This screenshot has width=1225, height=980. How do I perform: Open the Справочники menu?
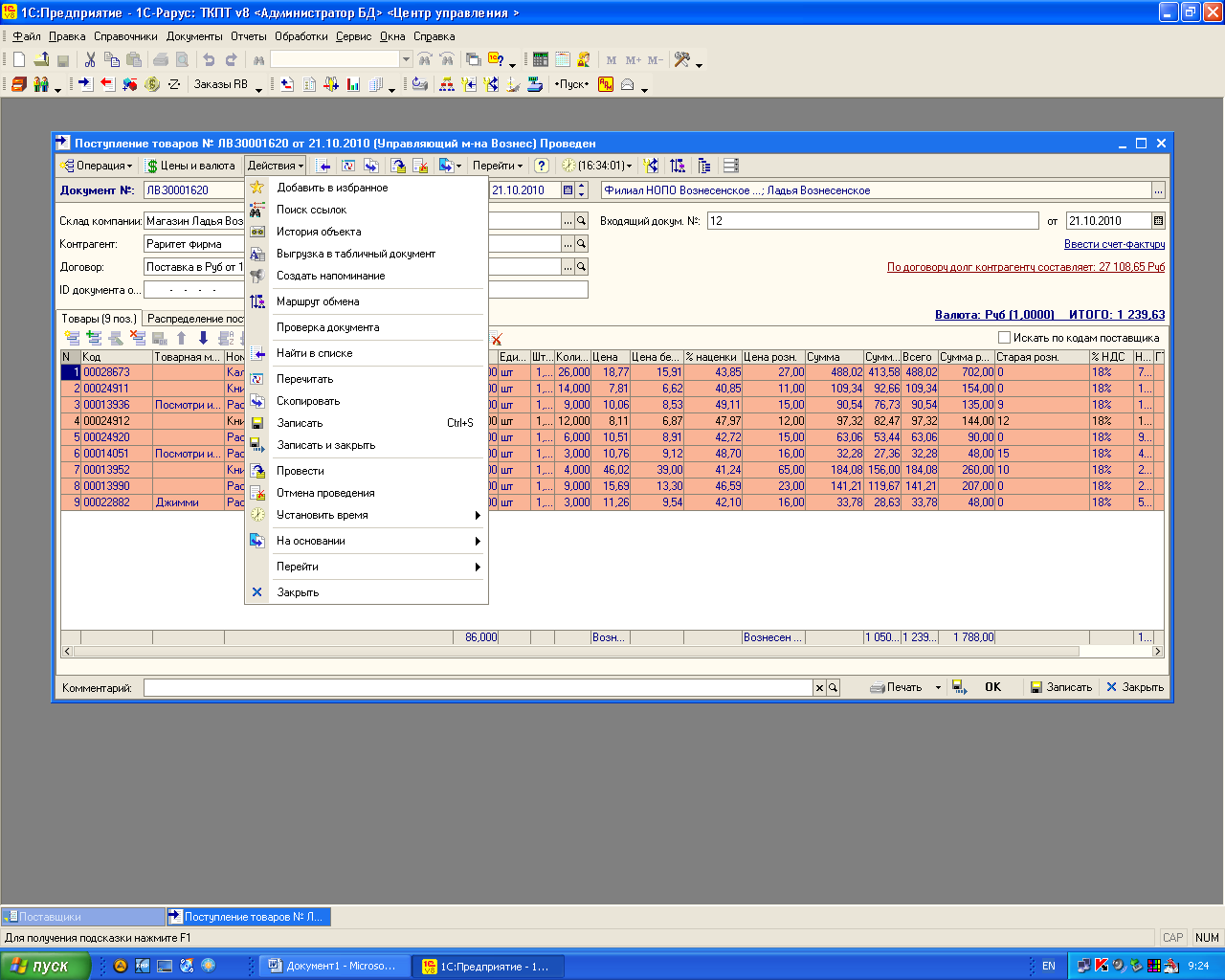(x=125, y=36)
